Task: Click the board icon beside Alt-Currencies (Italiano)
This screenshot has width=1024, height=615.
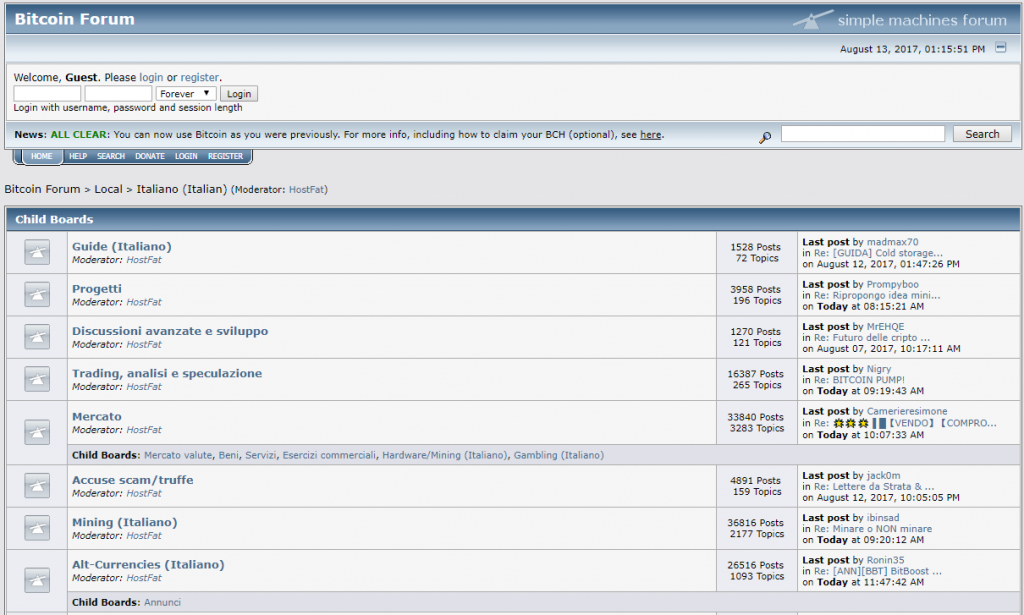Action: coord(37,580)
